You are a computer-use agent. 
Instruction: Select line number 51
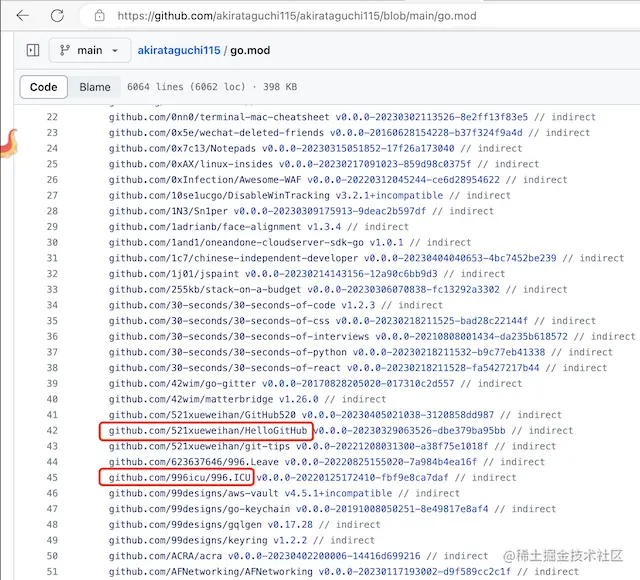[x=52, y=571]
